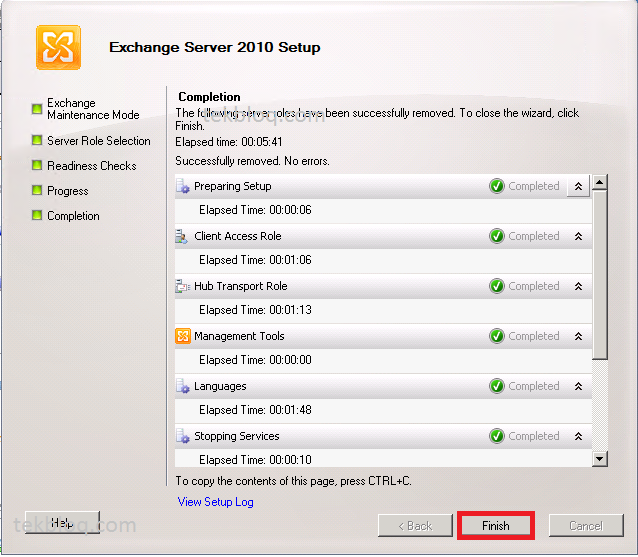Collapse the Languages section
Image resolution: width=638 pixels, height=557 pixels.
(578, 387)
